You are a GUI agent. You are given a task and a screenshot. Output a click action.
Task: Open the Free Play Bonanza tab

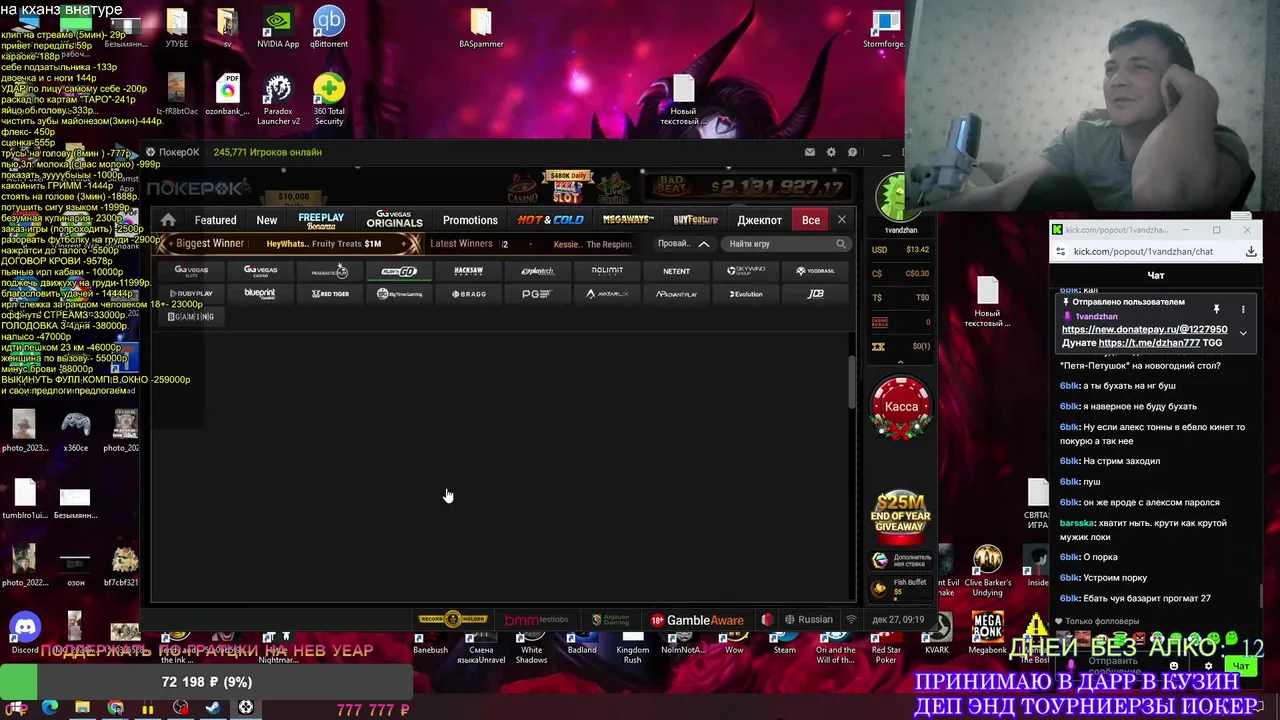[x=321, y=220]
